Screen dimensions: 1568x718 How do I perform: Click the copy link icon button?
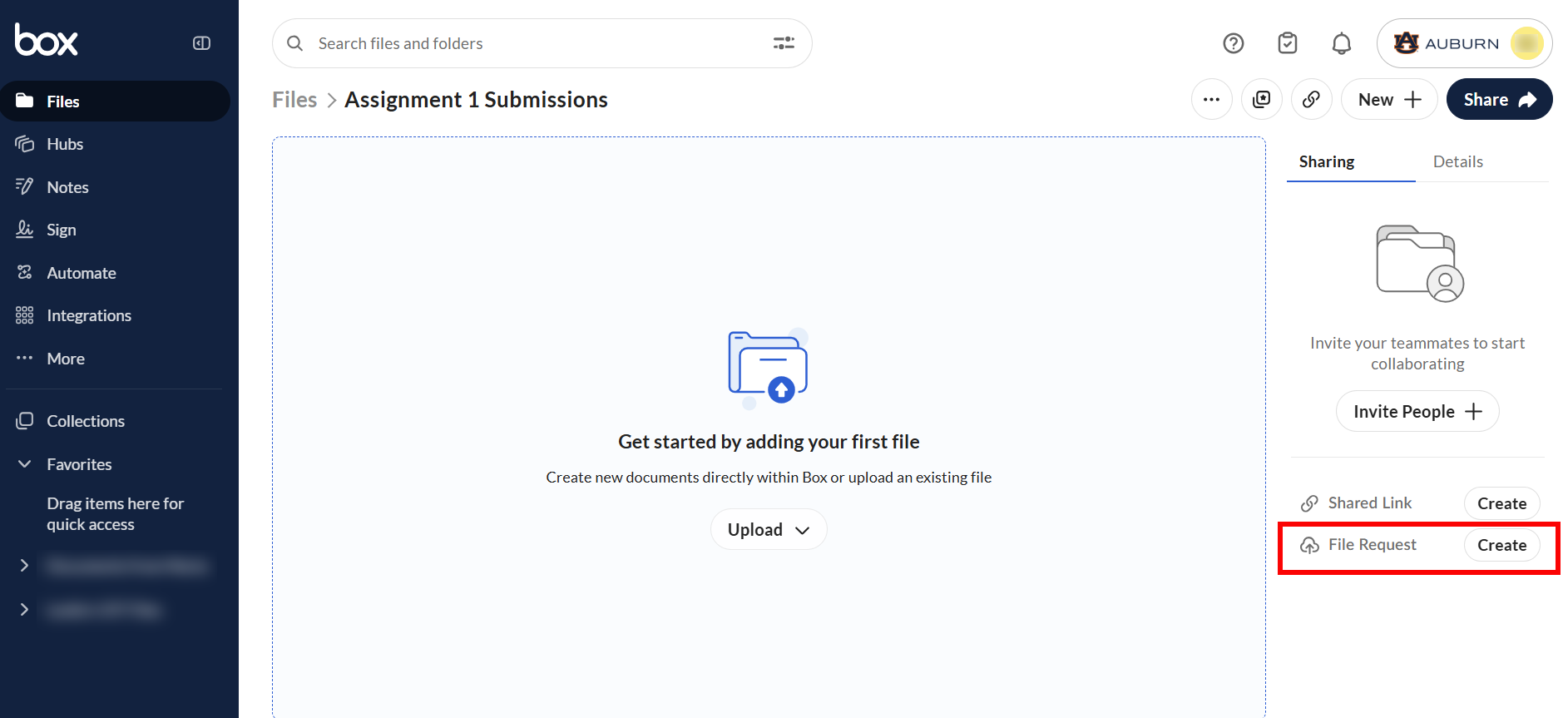[x=1311, y=100]
